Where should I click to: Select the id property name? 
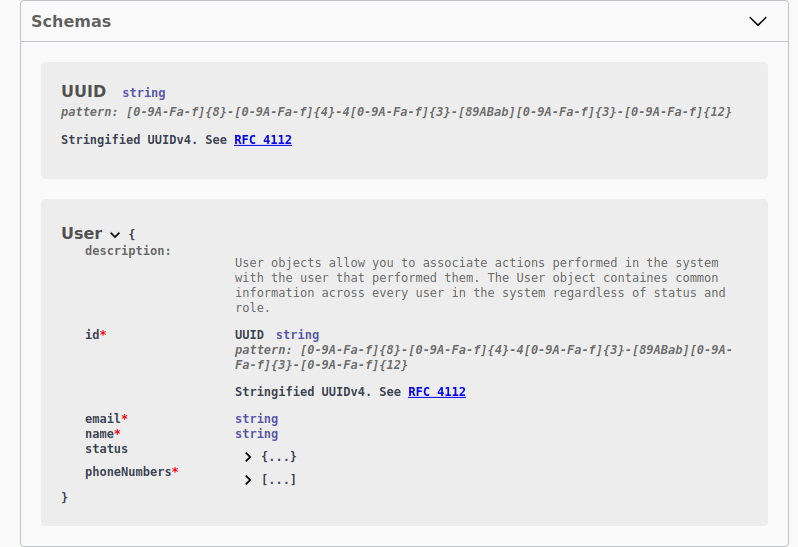92,335
